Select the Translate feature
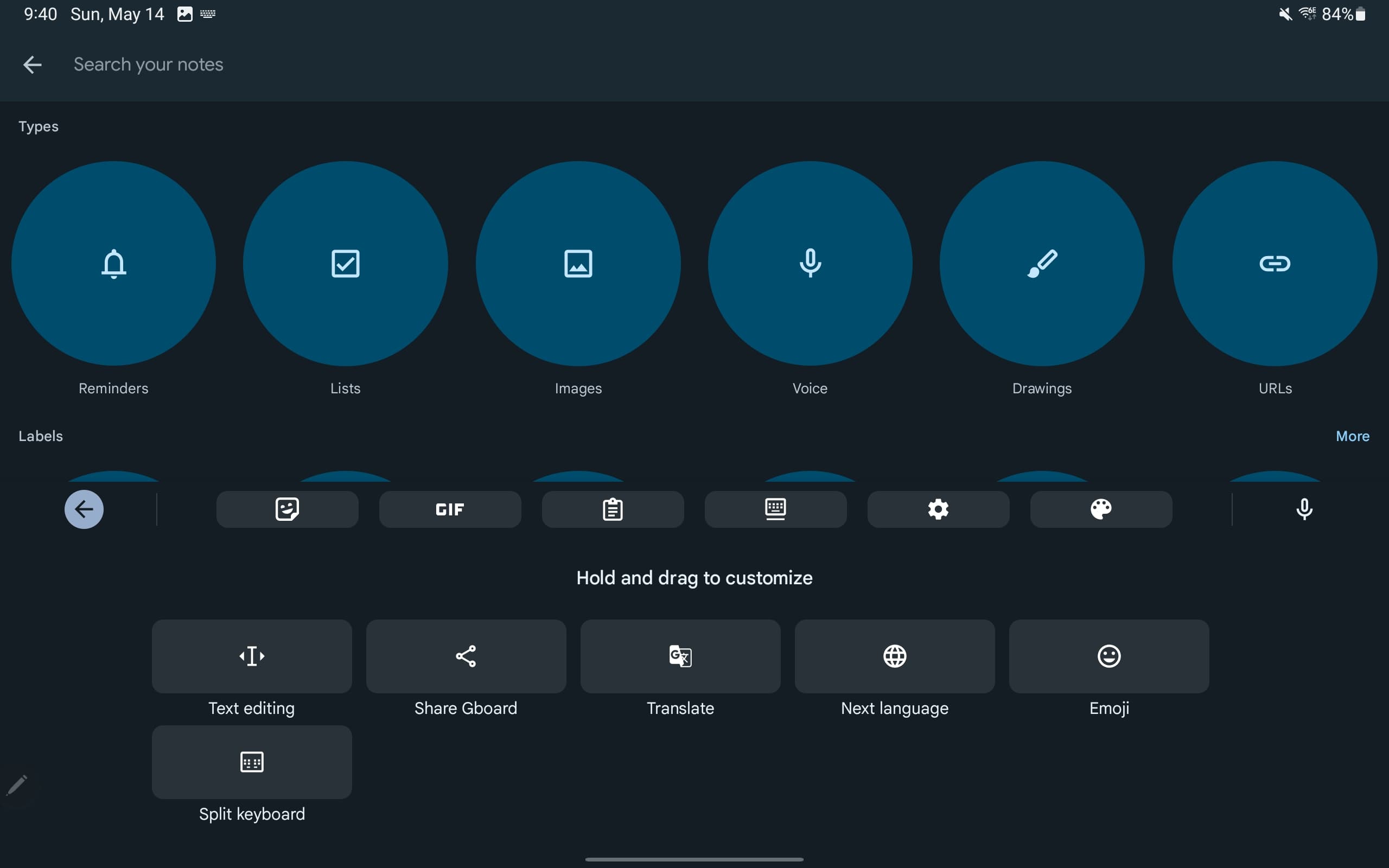 click(x=679, y=656)
